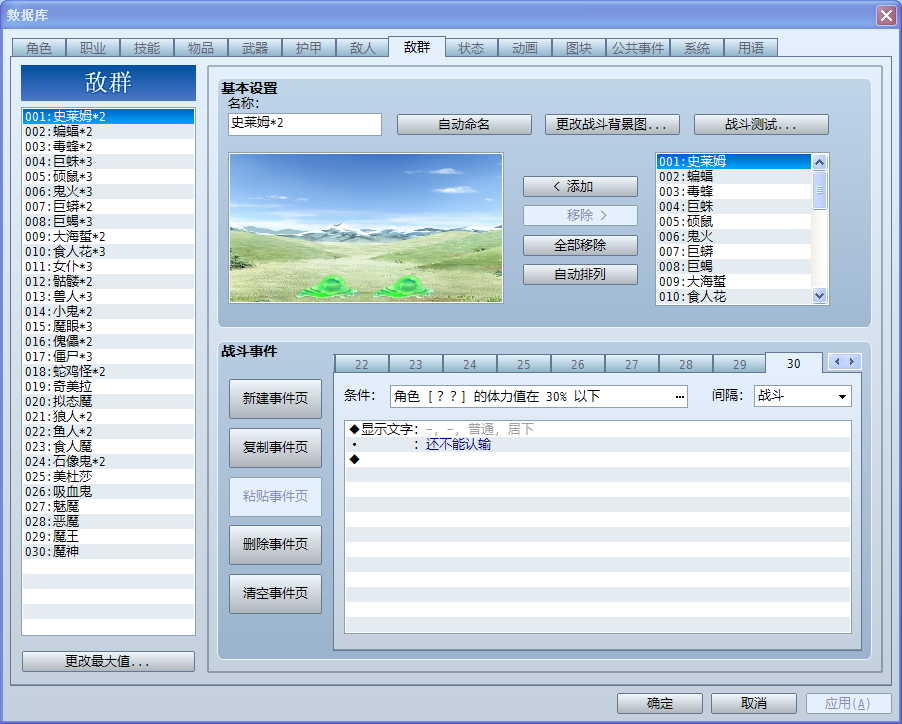The image size is (902, 724).
Task: Switch to the 技能 tab
Action: 147,48
